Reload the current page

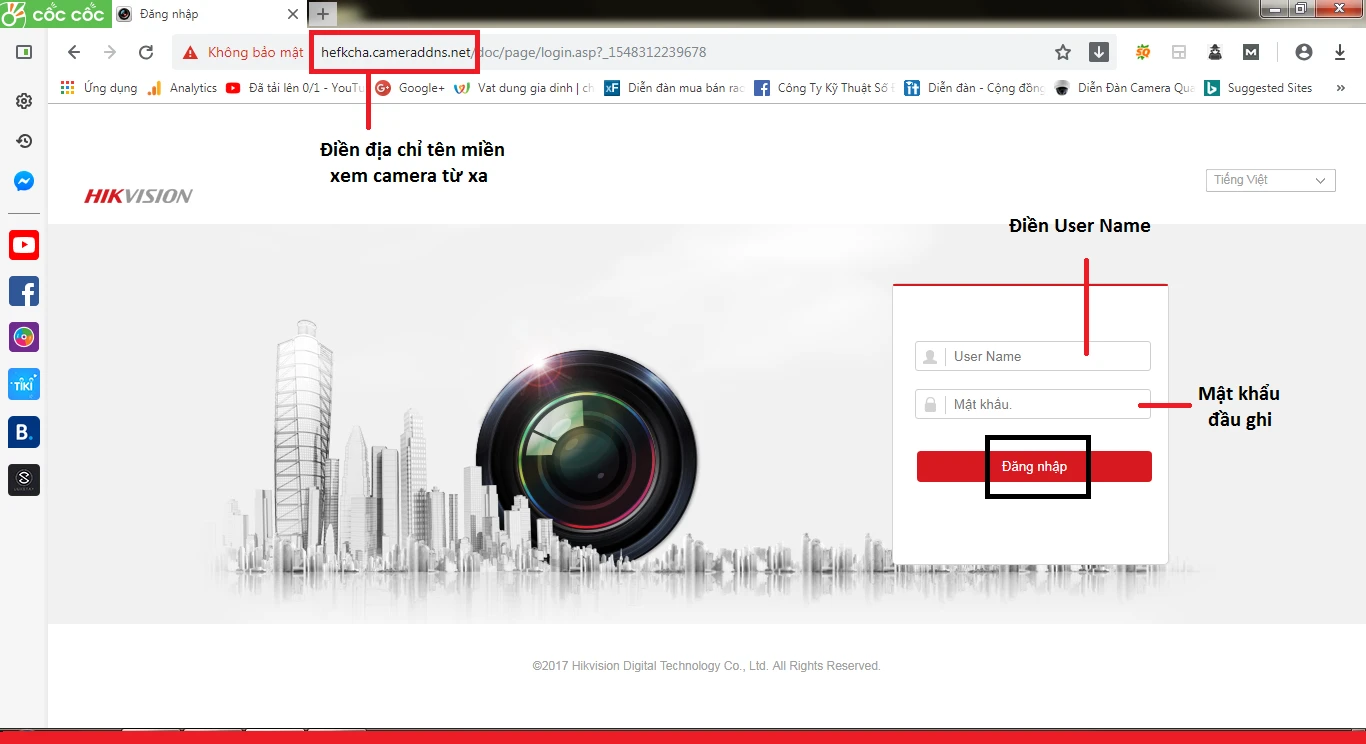(x=146, y=52)
